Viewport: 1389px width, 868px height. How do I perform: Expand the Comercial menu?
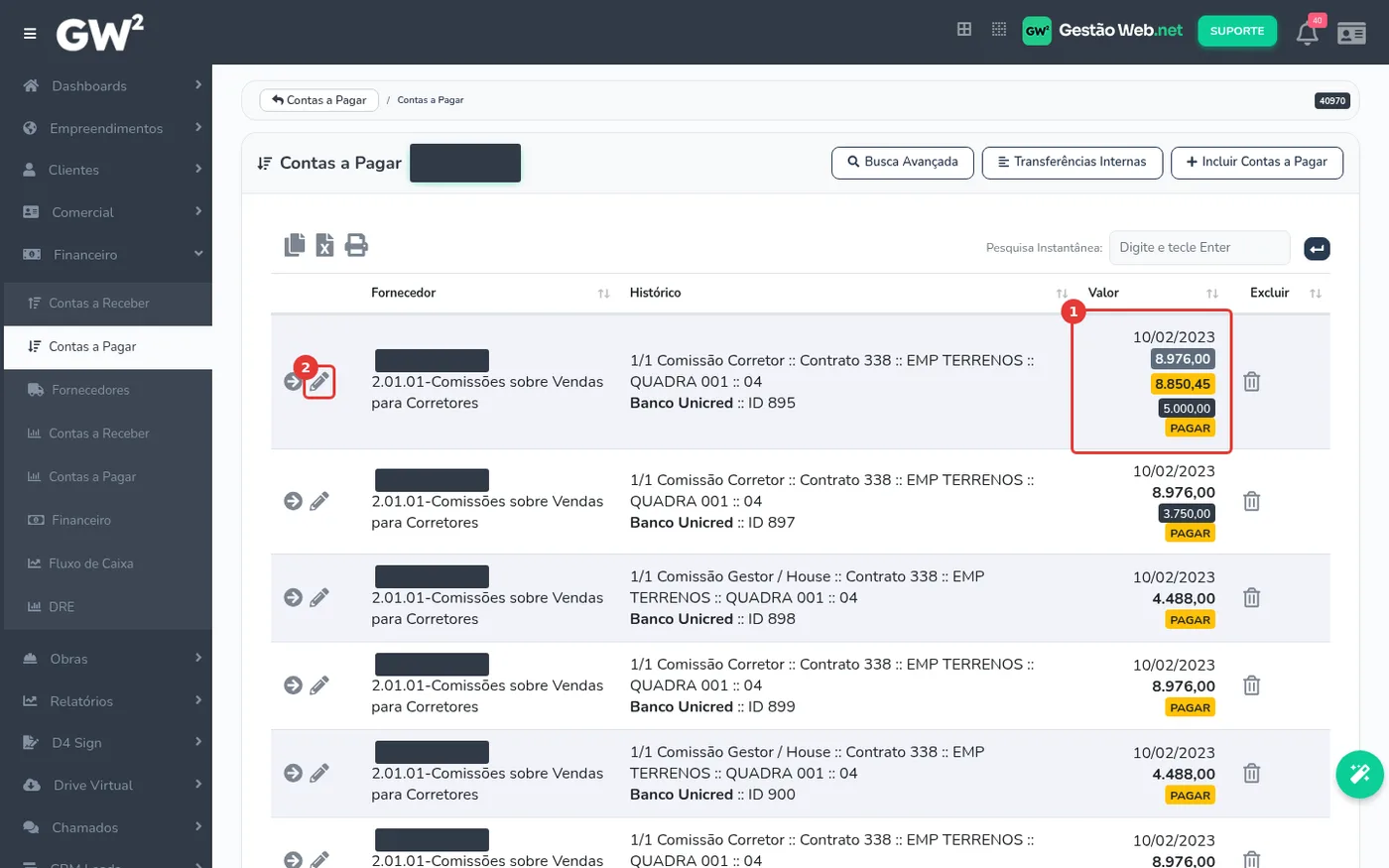click(106, 212)
